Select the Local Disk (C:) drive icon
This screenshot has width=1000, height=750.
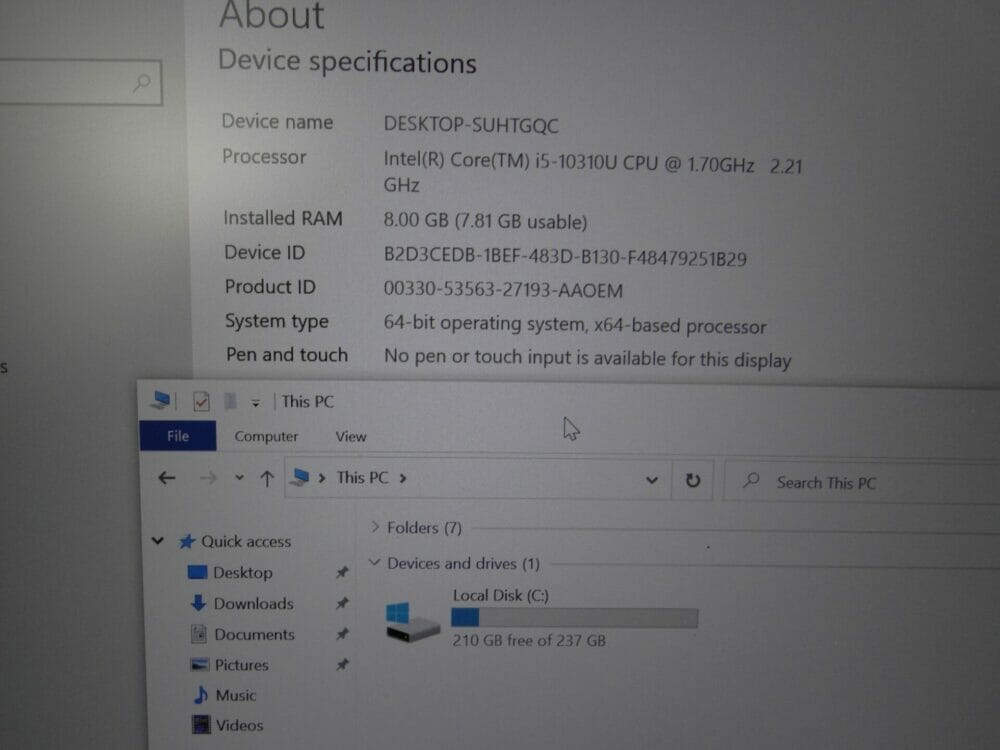[411, 622]
